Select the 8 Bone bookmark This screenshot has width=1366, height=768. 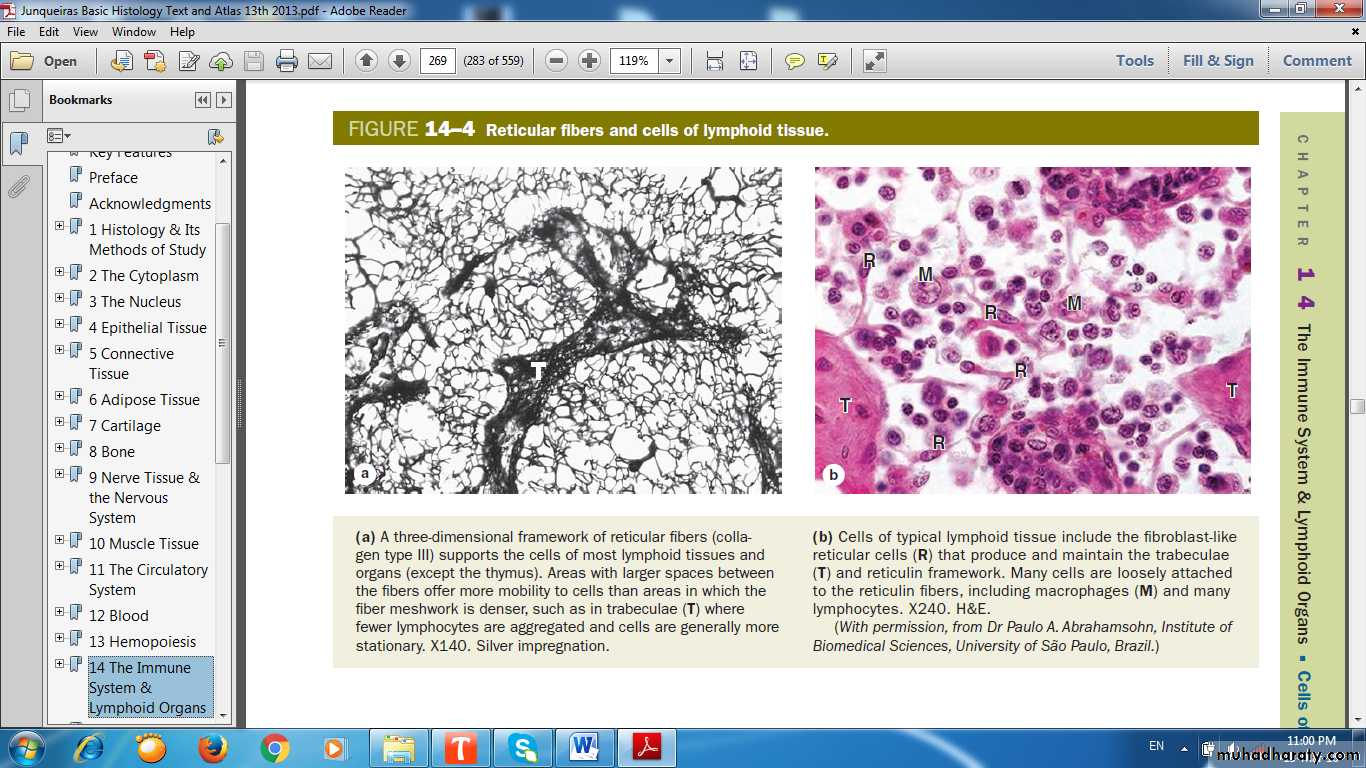pyautogui.click(x=111, y=452)
